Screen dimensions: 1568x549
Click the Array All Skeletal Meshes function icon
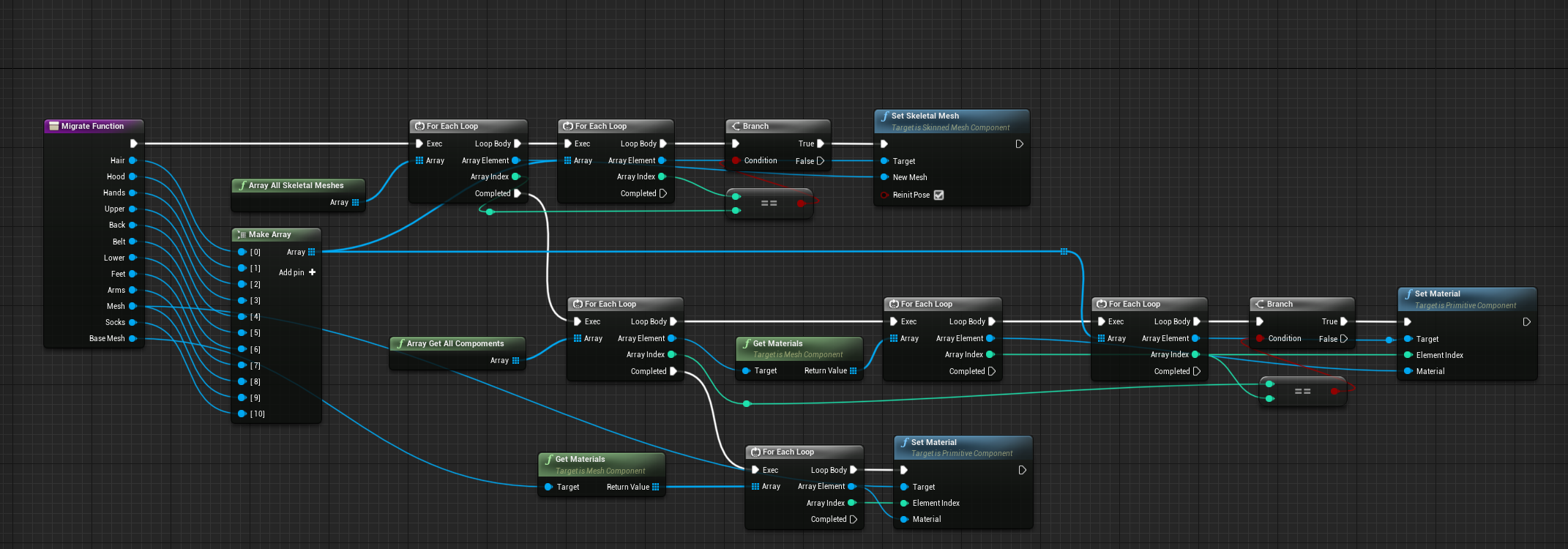(x=242, y=185)
